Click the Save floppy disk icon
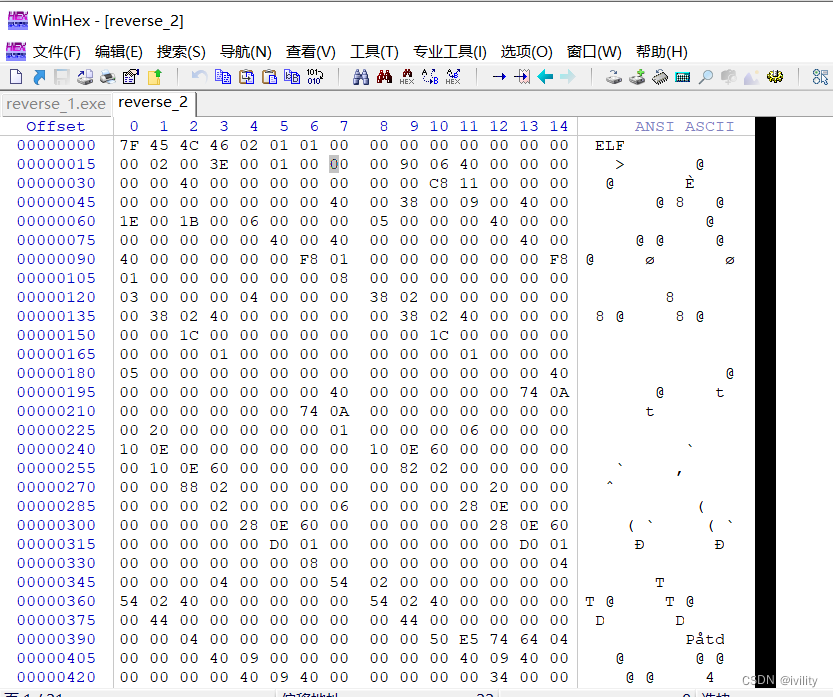Viewport: 833px width, 697px height. coord(62,77)
